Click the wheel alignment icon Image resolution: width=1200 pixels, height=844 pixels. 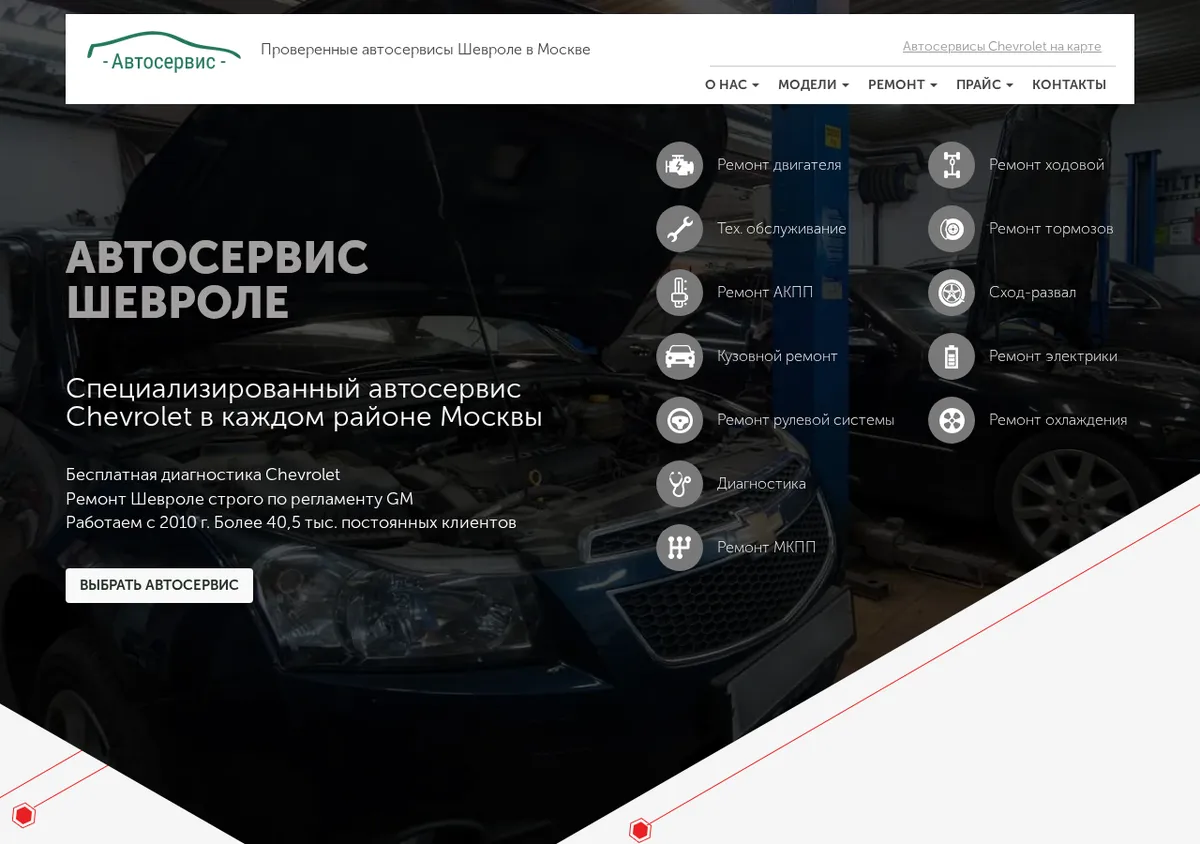tap(952, 293)
